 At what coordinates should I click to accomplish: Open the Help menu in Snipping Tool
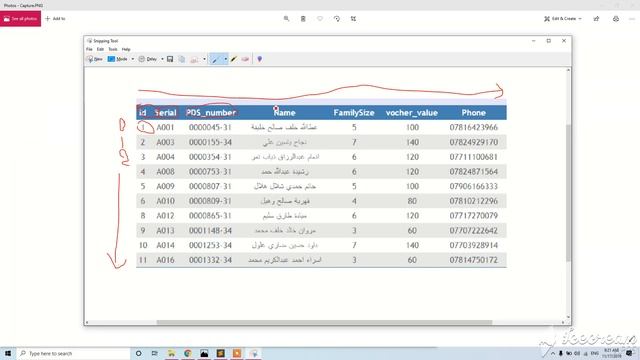click(126, 49)
